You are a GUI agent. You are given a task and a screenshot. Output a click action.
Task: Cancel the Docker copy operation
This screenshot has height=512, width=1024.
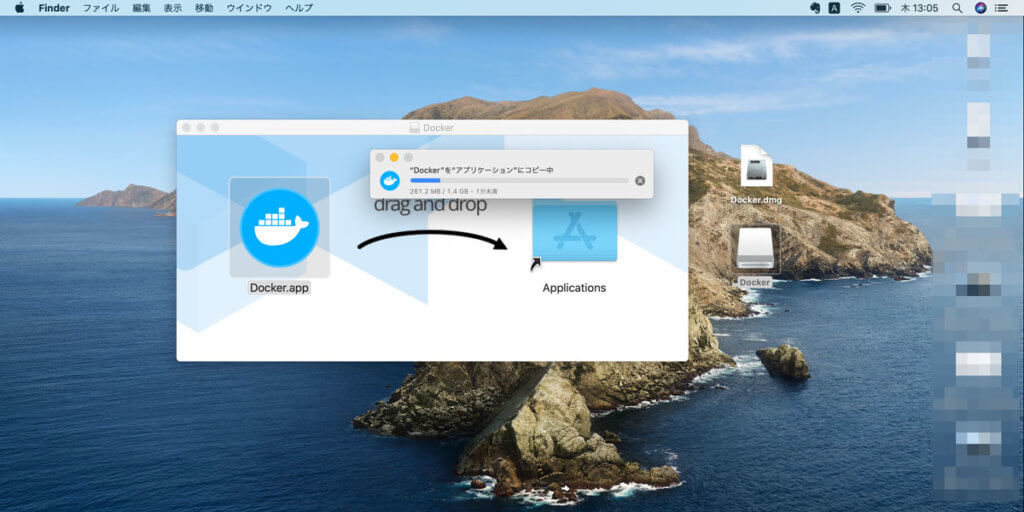coord(640,181)
